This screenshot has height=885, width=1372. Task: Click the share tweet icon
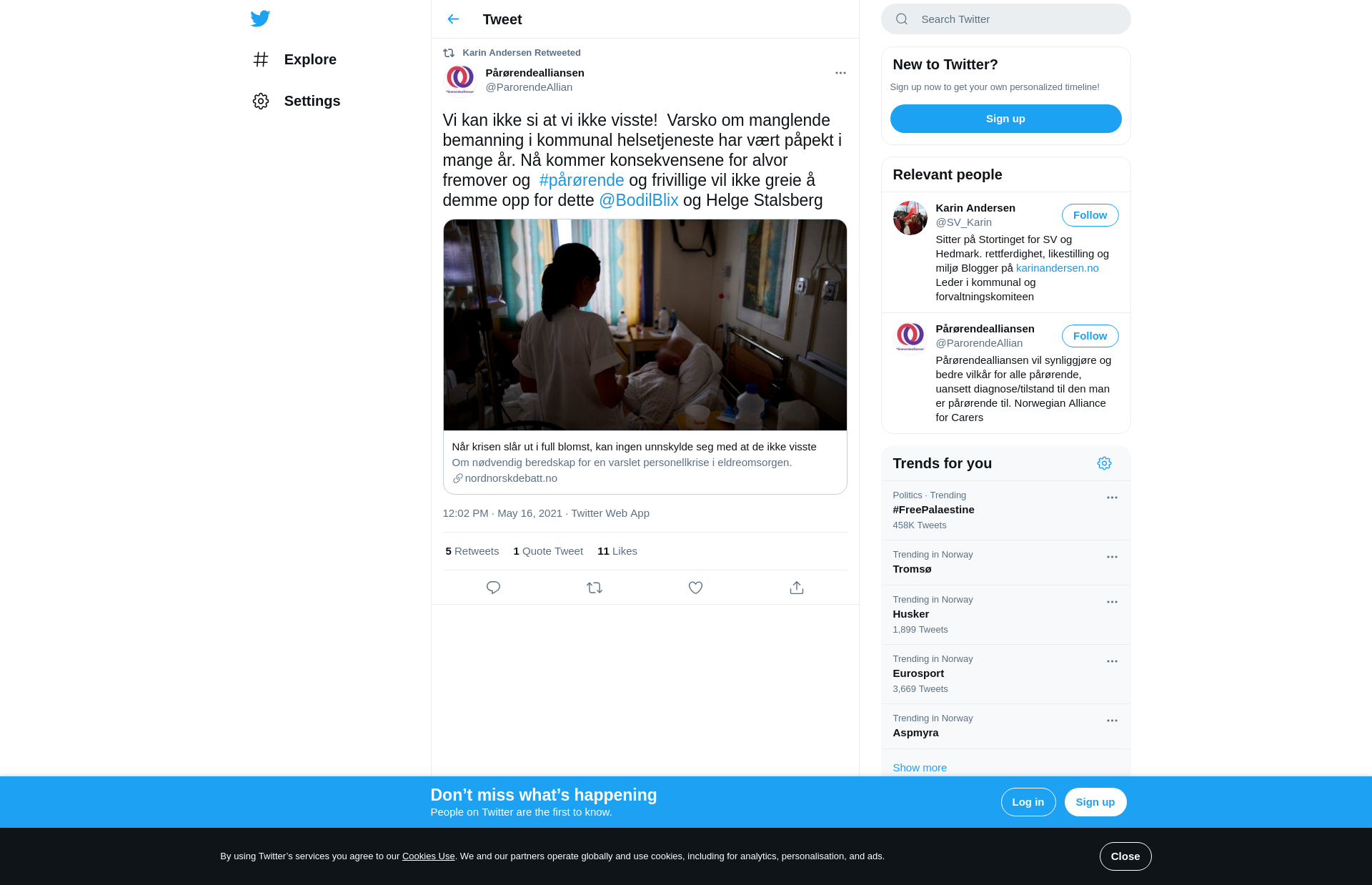pos(797,588)
